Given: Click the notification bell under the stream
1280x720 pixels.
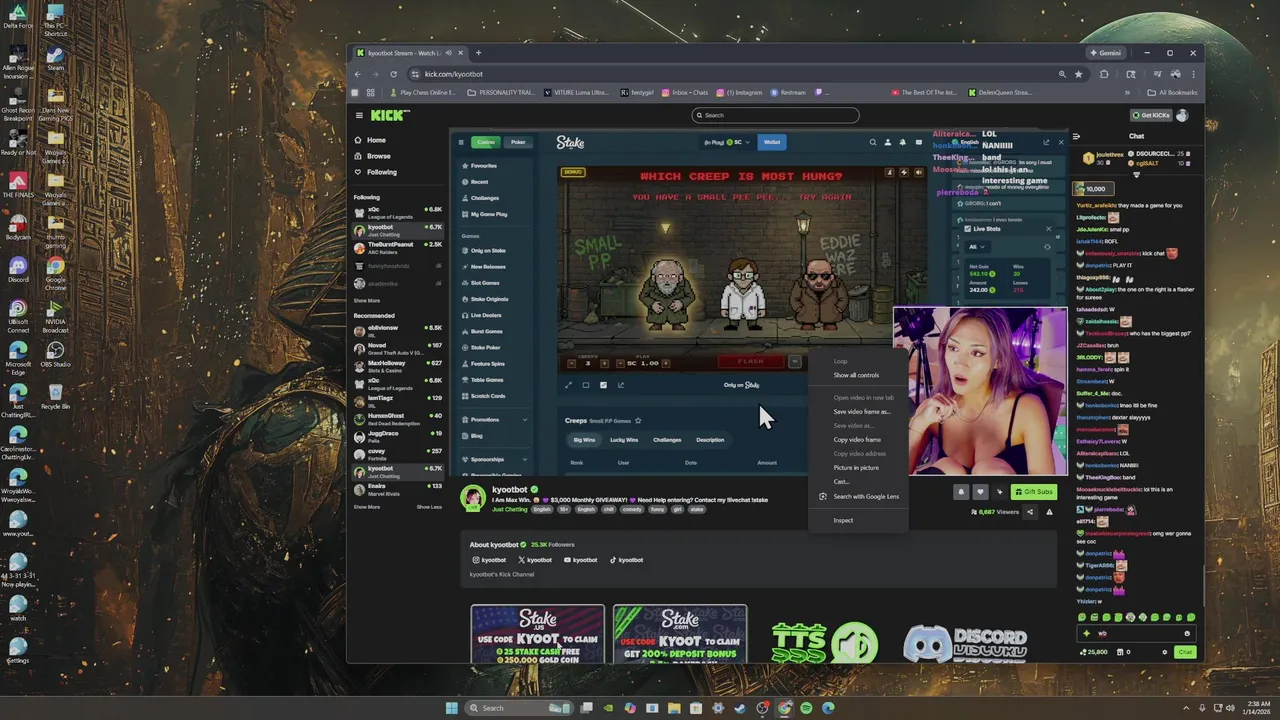Looking at the screenshot, I should coord(961,491).
